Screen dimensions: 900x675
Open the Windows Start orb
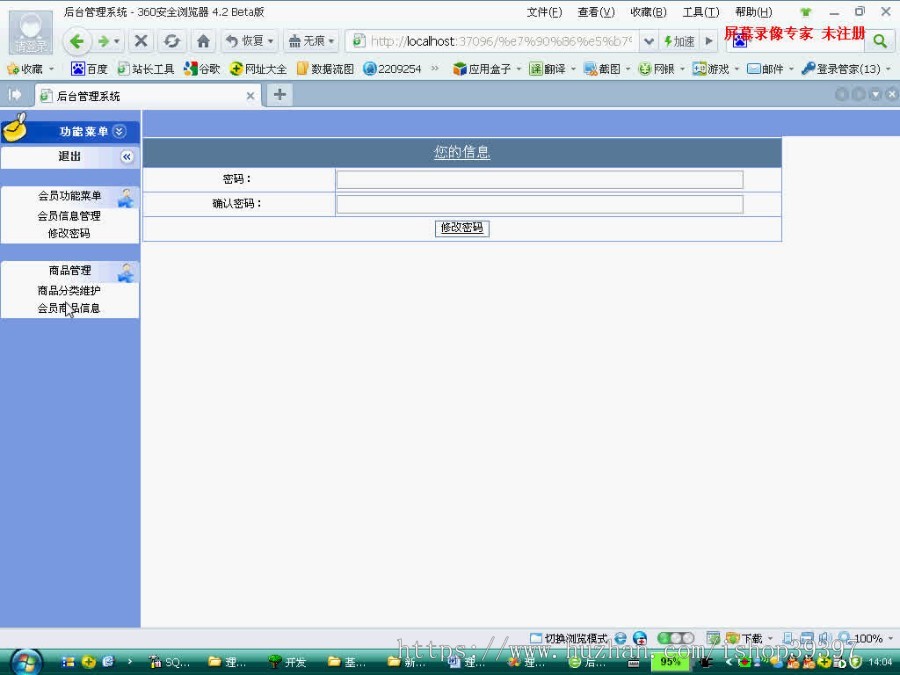[x=26, y=662]
